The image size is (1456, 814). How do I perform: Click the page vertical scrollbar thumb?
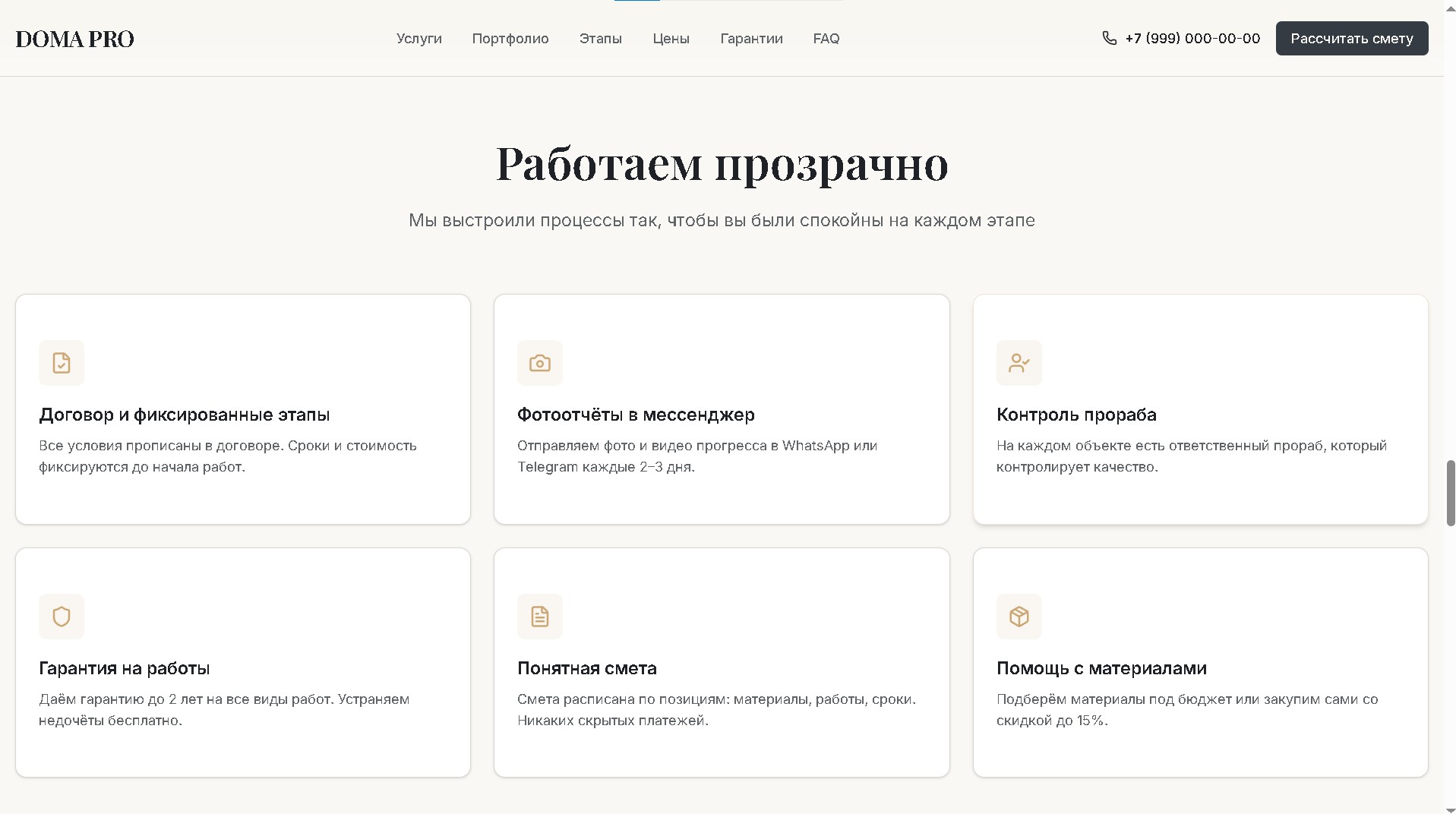[x=1450, y=493]
